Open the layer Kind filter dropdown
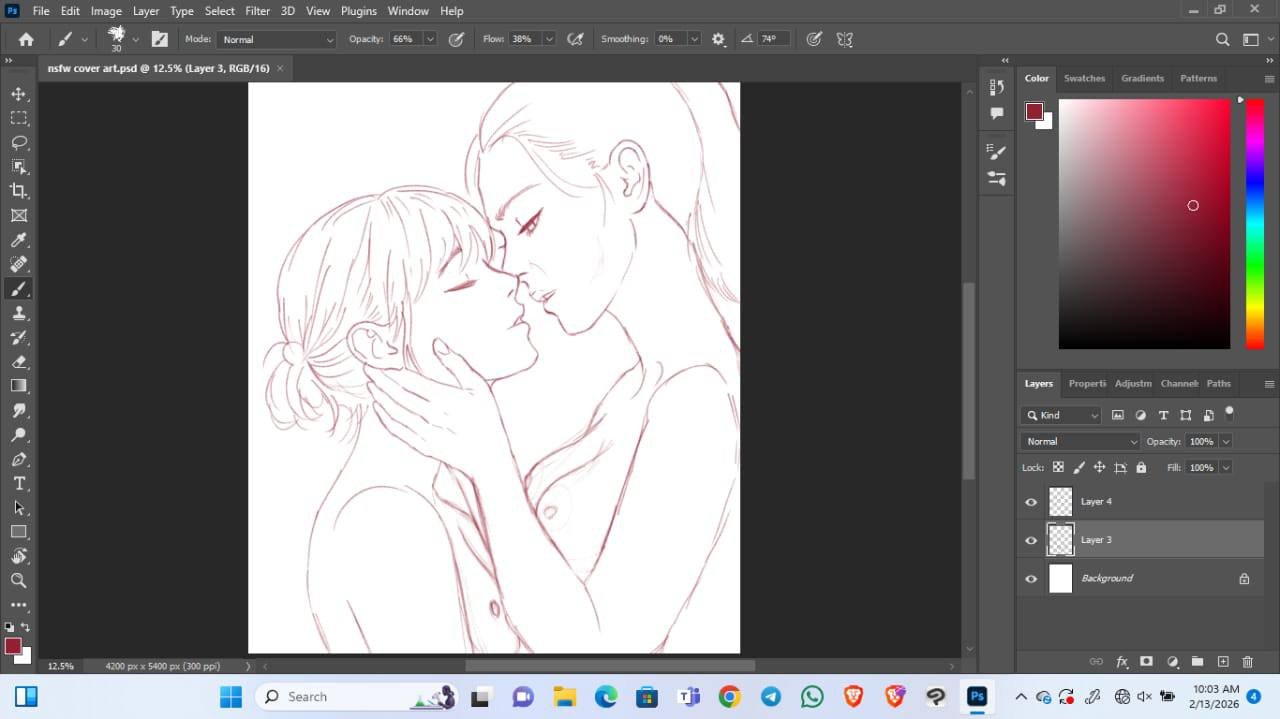This screenshot has width=1280, height=719. click(x=1061, y=415)
